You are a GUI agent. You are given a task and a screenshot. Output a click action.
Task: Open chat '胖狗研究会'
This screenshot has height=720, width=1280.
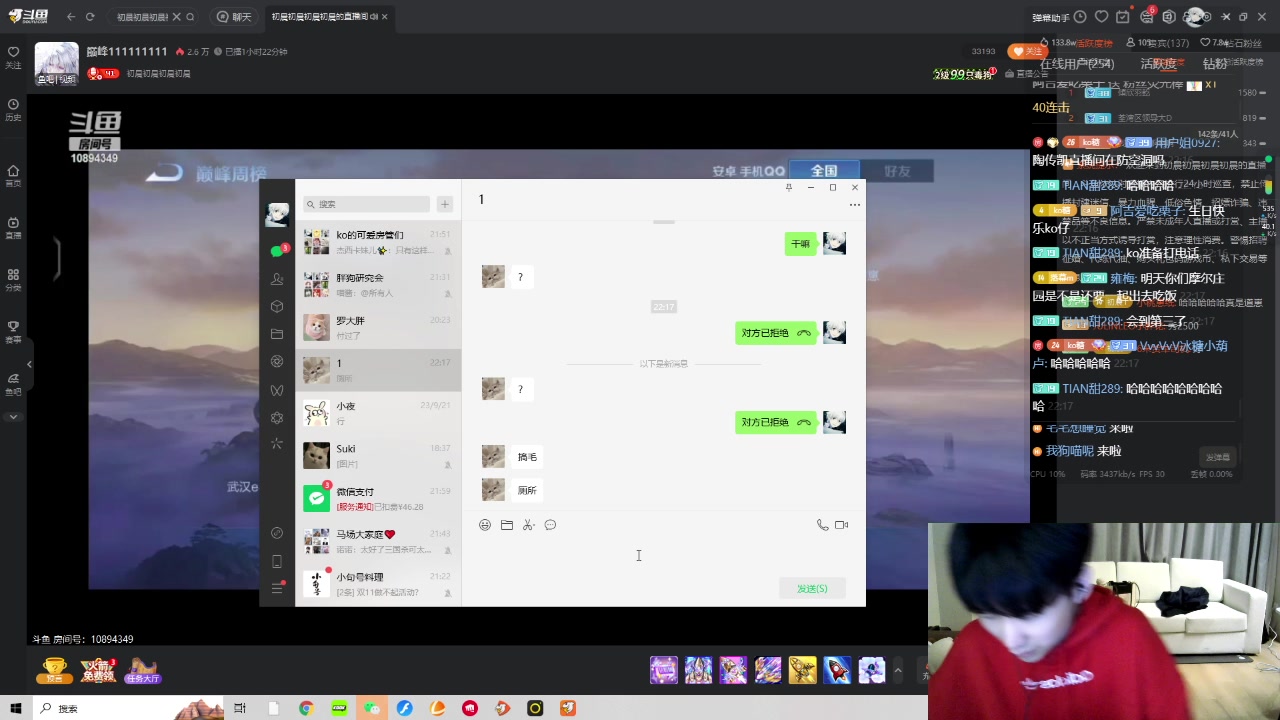point(378,285)
